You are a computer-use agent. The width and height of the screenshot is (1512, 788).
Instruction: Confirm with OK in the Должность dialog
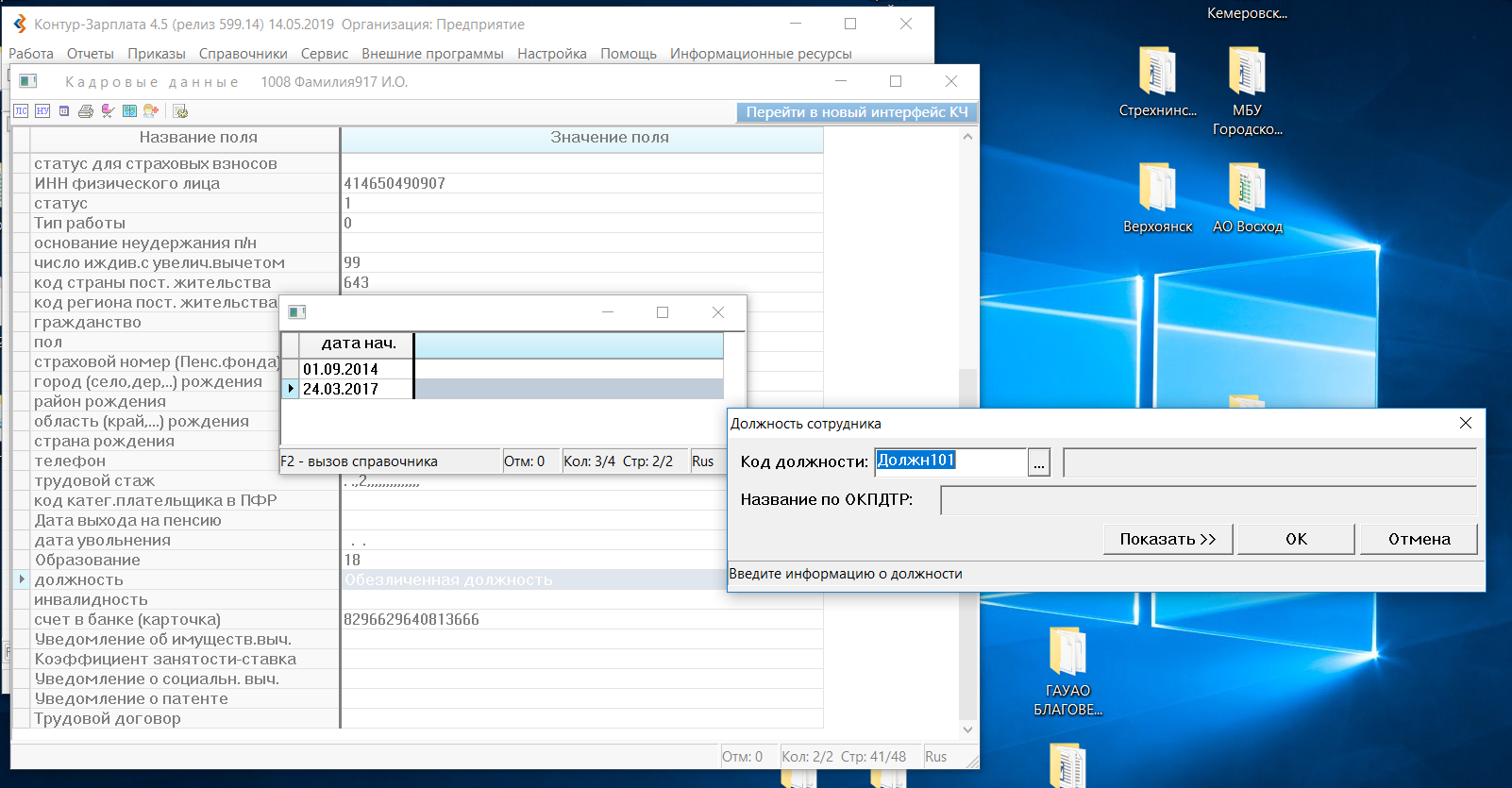click(x=1297, y=539)
